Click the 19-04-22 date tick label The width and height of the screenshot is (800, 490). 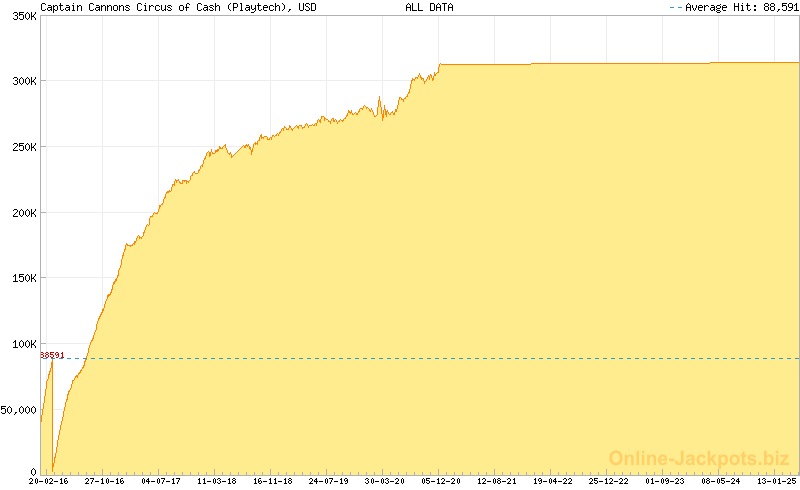(x=553, y=481)
